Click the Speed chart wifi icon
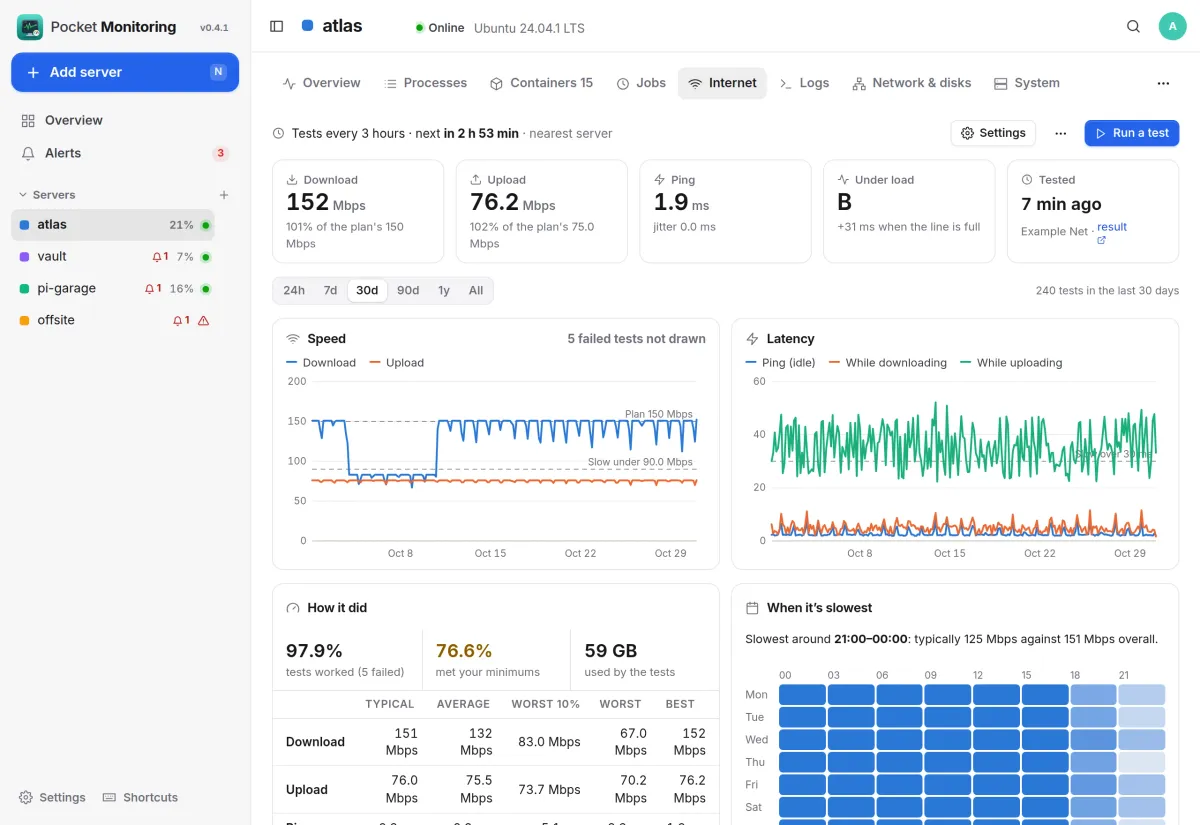Viewport: 1200px width, 825px height. 294,339
